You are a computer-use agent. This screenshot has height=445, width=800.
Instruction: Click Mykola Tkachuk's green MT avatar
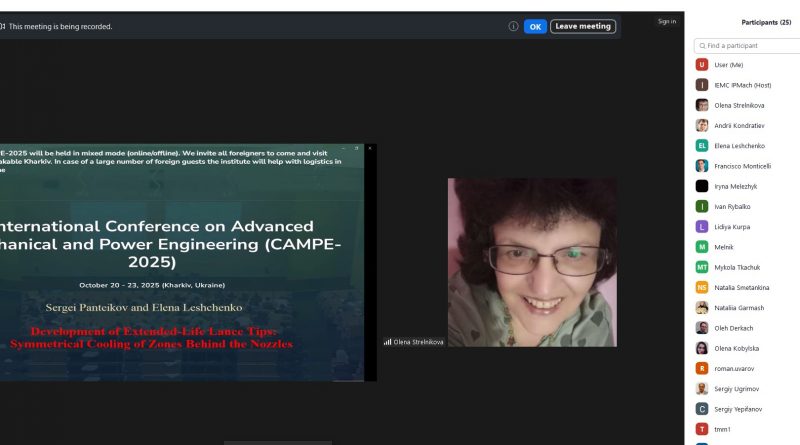[702, 267]
